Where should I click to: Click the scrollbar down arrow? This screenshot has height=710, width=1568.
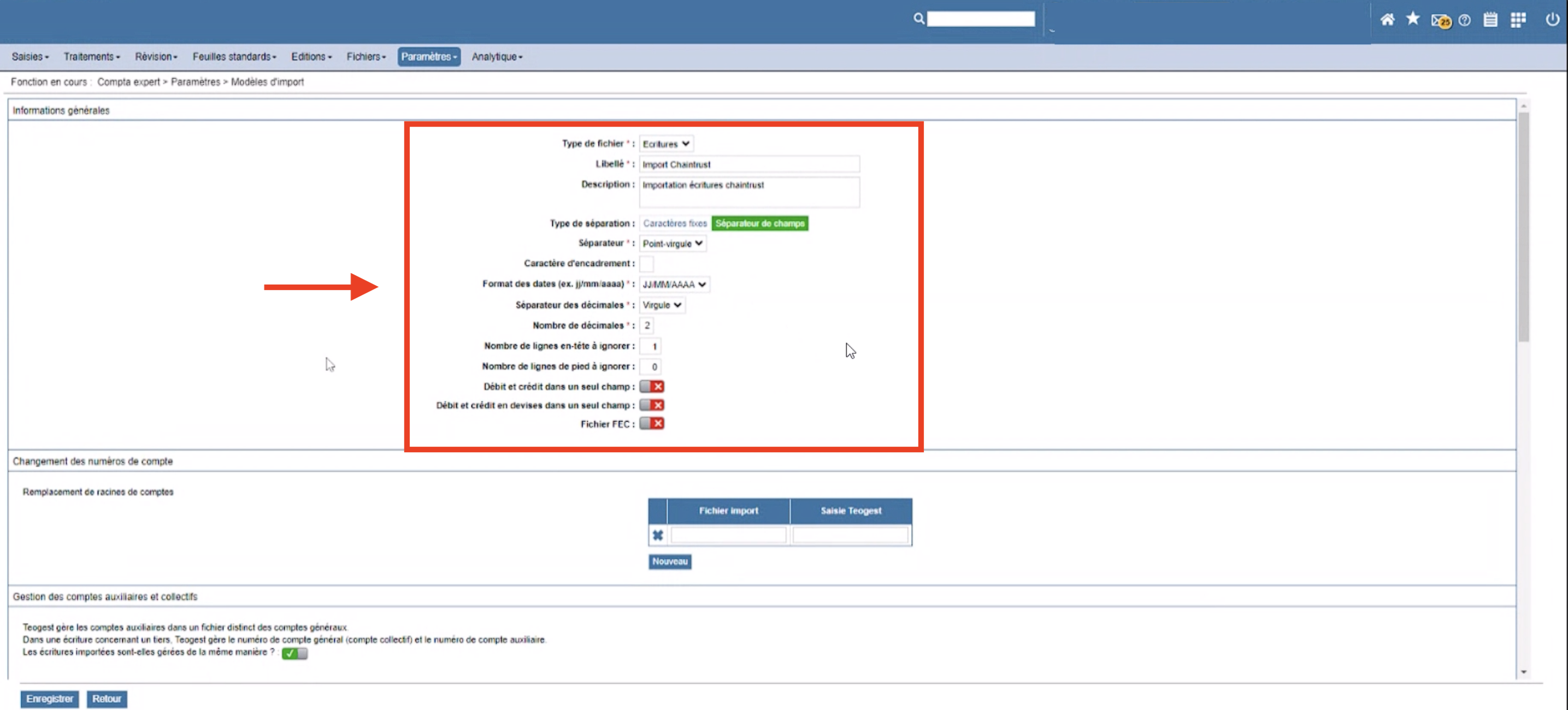1524,672
